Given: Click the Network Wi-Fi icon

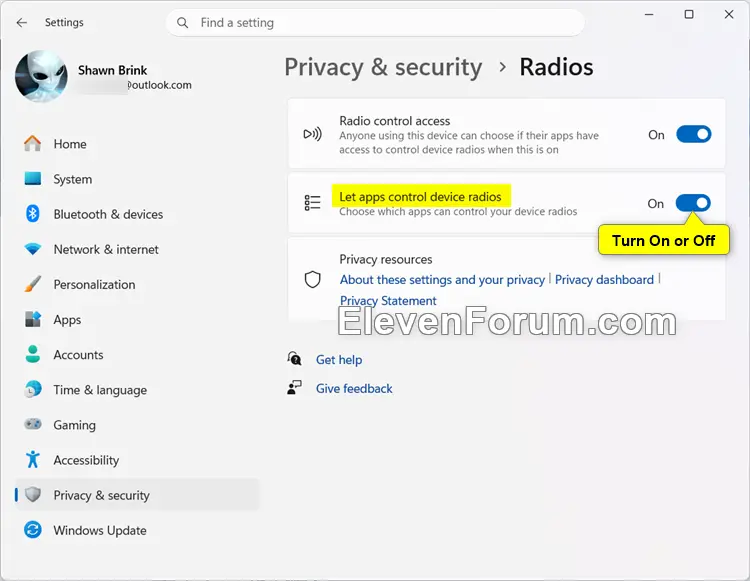Looking at the screenshot, I should tap(33, 249).
